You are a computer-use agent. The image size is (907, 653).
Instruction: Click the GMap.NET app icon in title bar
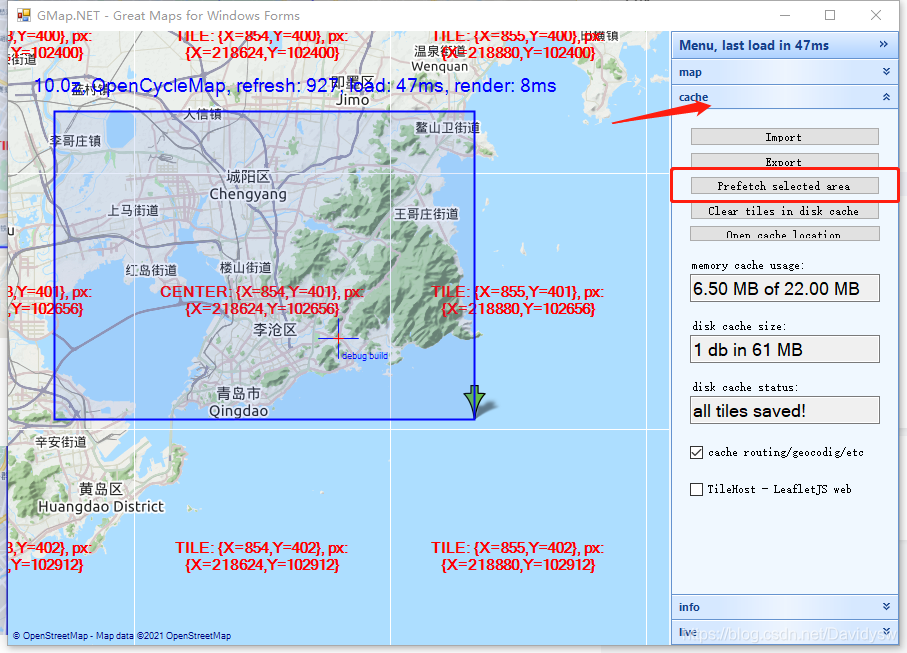pyautogui.click(x=24, y=15)
